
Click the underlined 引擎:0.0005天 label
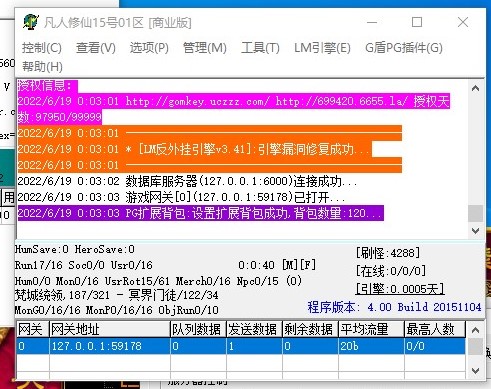pyautogui.click(x=400, y=289)
